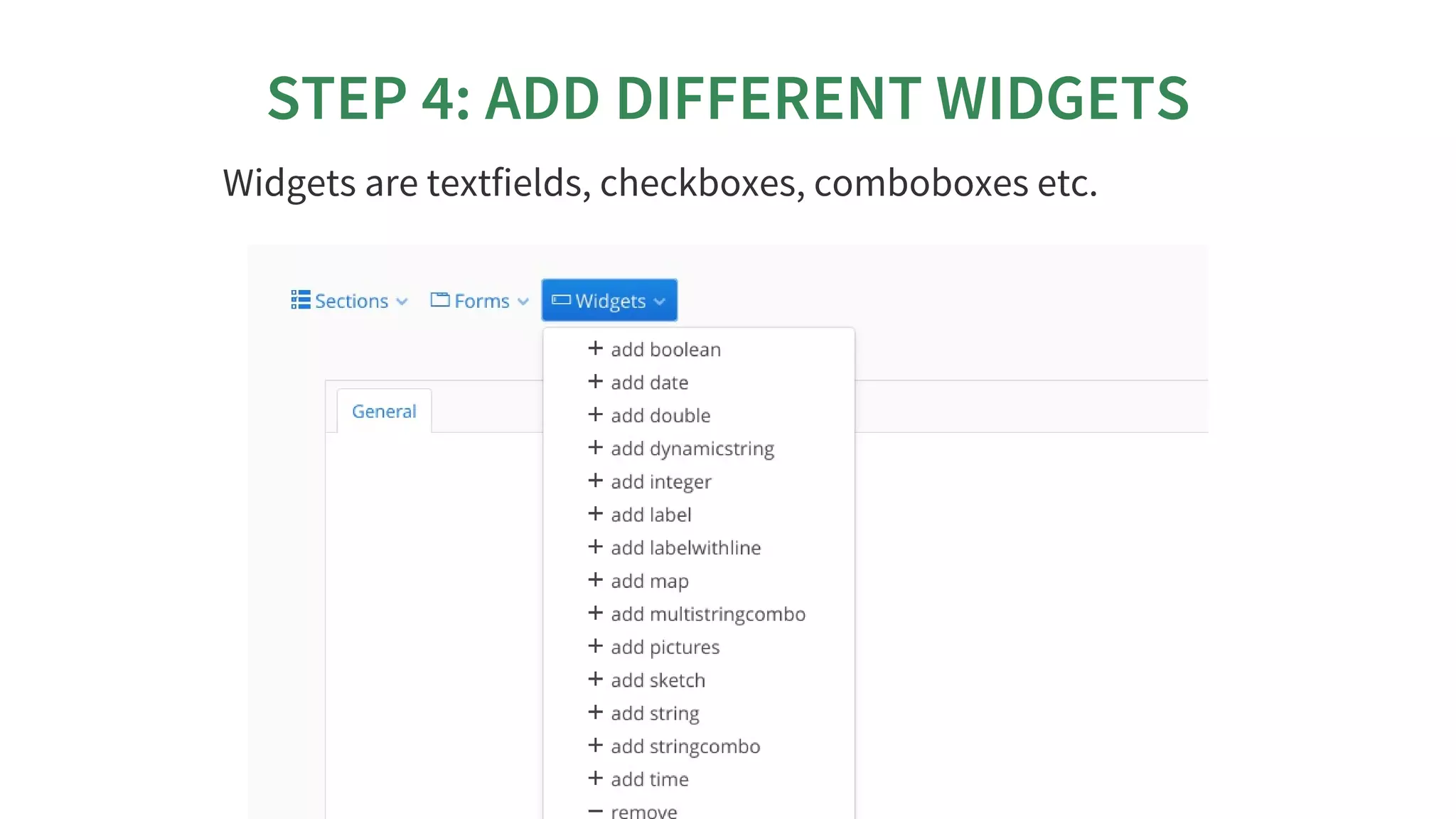The width and height of the screenshot is (1456, 819).
Task: Choose add string menu entry
Action: (x=698, y=713)
